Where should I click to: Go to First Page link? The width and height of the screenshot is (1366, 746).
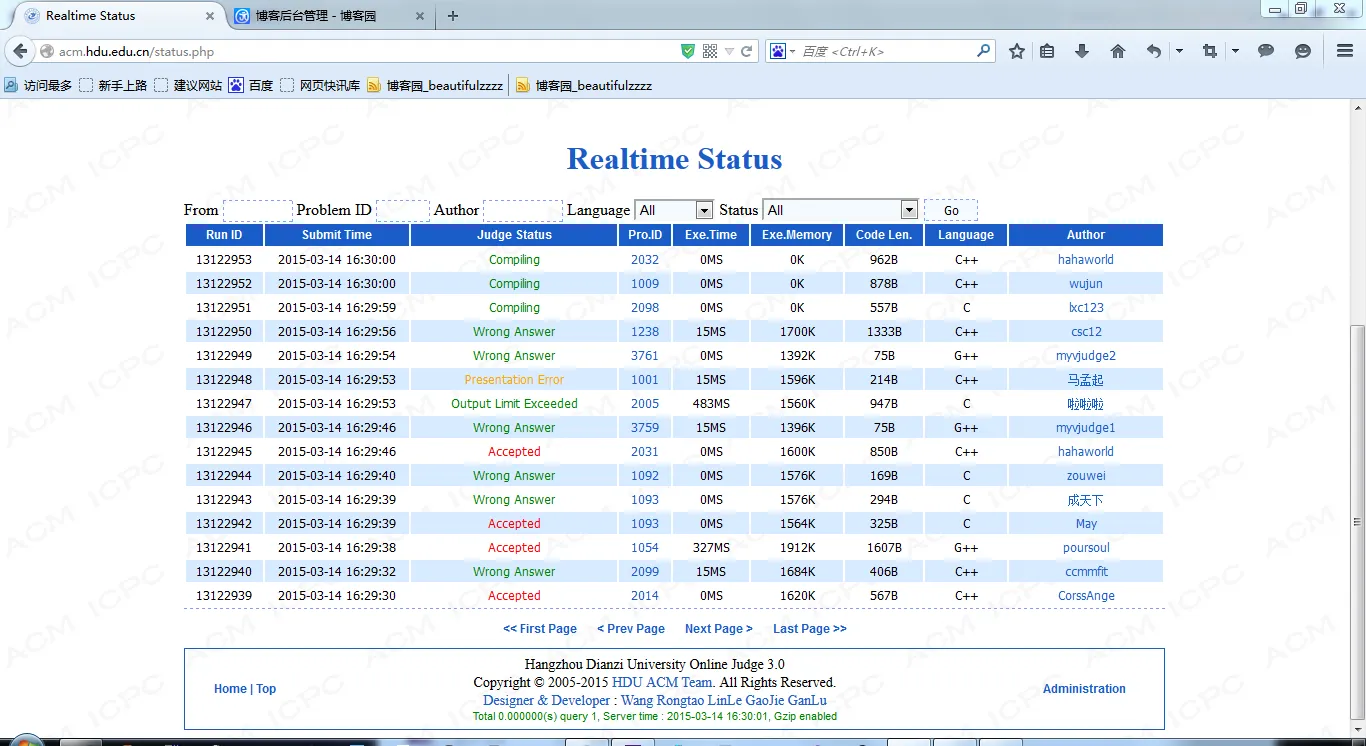coord(540,629)
